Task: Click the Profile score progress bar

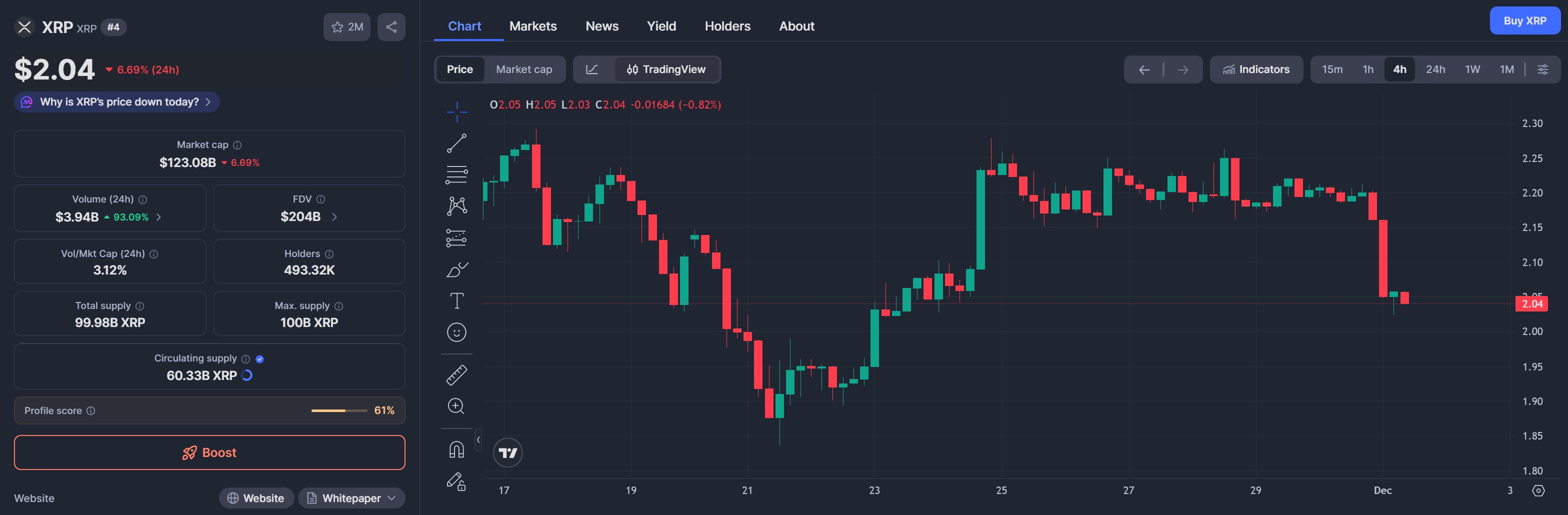Action: [x=338, y=411]
